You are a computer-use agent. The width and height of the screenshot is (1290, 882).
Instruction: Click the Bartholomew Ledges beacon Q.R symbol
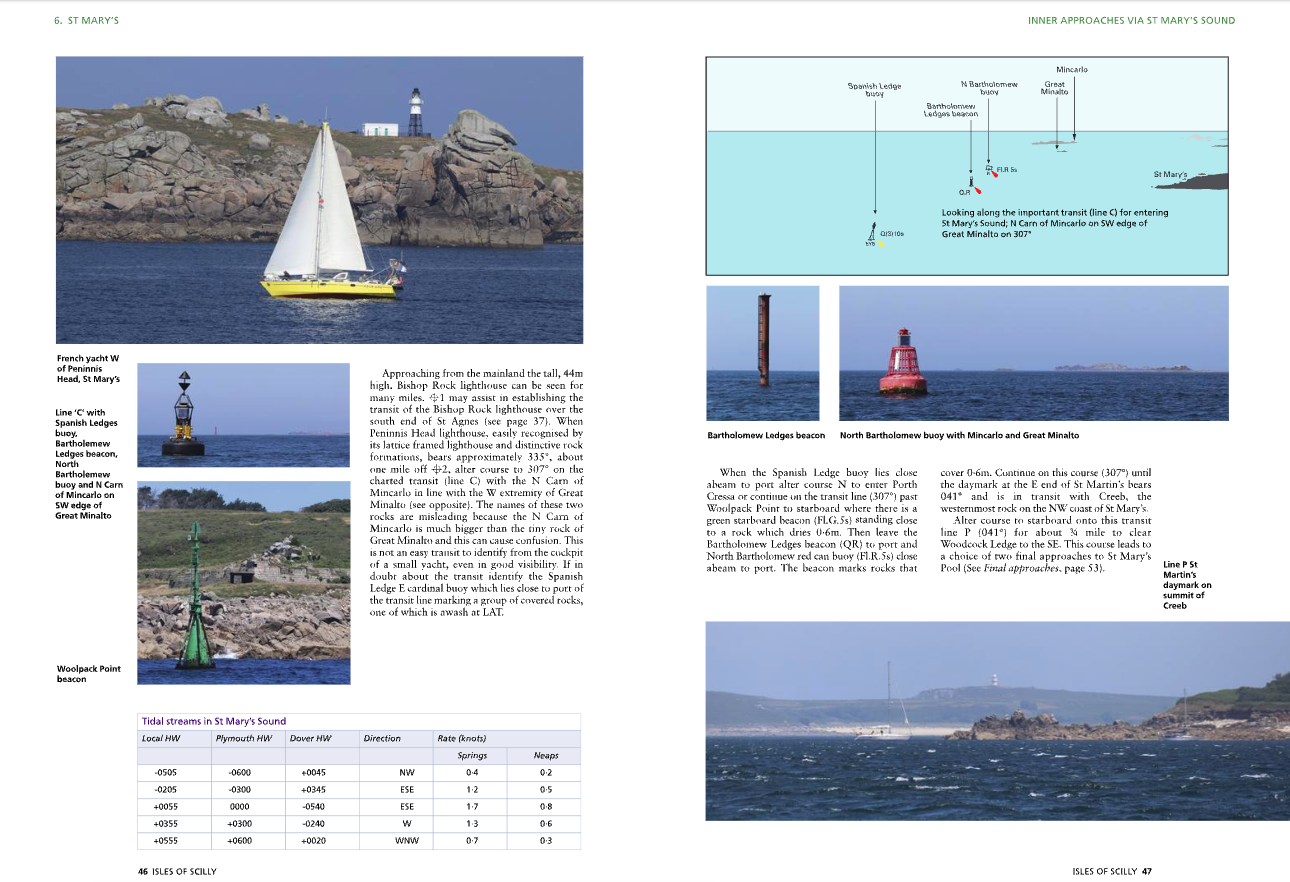point(971,183)
